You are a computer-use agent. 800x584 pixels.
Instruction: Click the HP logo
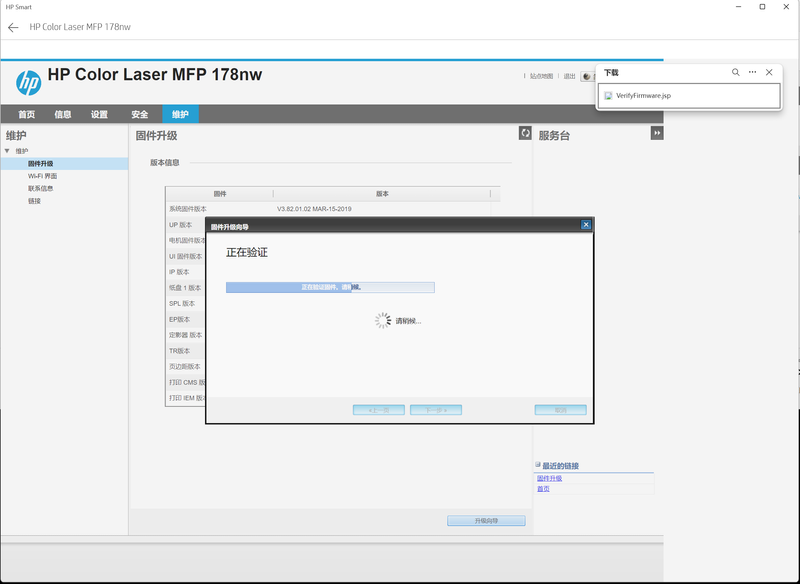point(29,83)
